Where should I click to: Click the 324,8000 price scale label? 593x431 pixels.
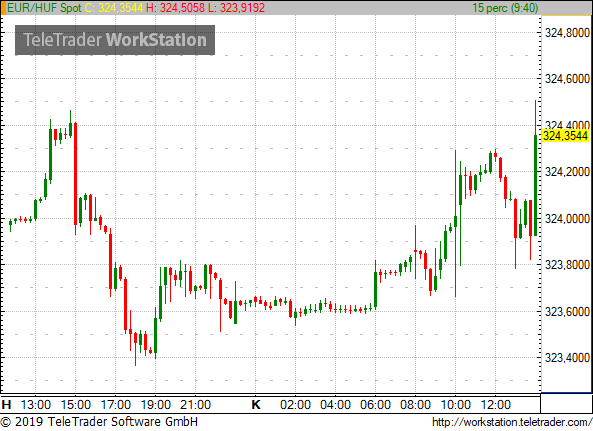click(x=567, y=33)
